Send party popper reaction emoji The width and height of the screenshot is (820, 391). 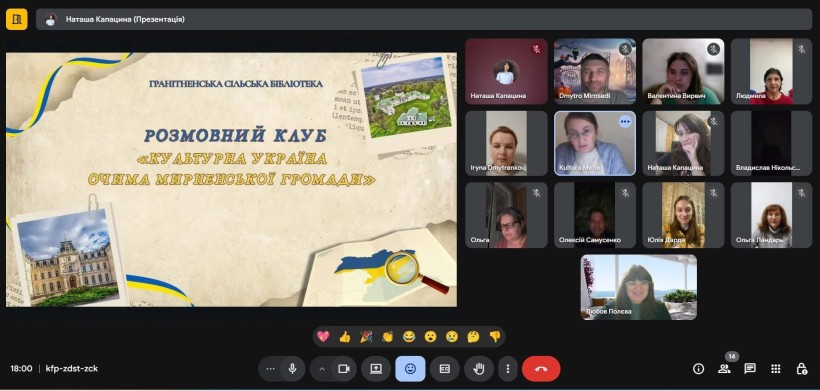366,337
